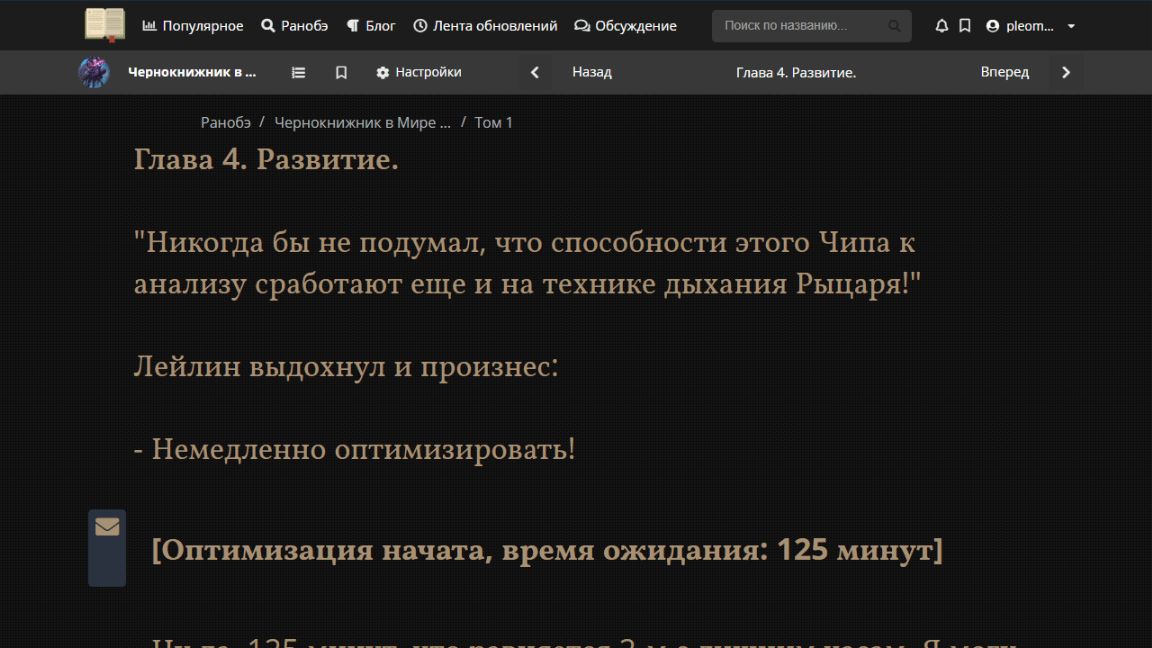Follow the Том 1 breadcrumb link
1152x648 pixels.
493,123
